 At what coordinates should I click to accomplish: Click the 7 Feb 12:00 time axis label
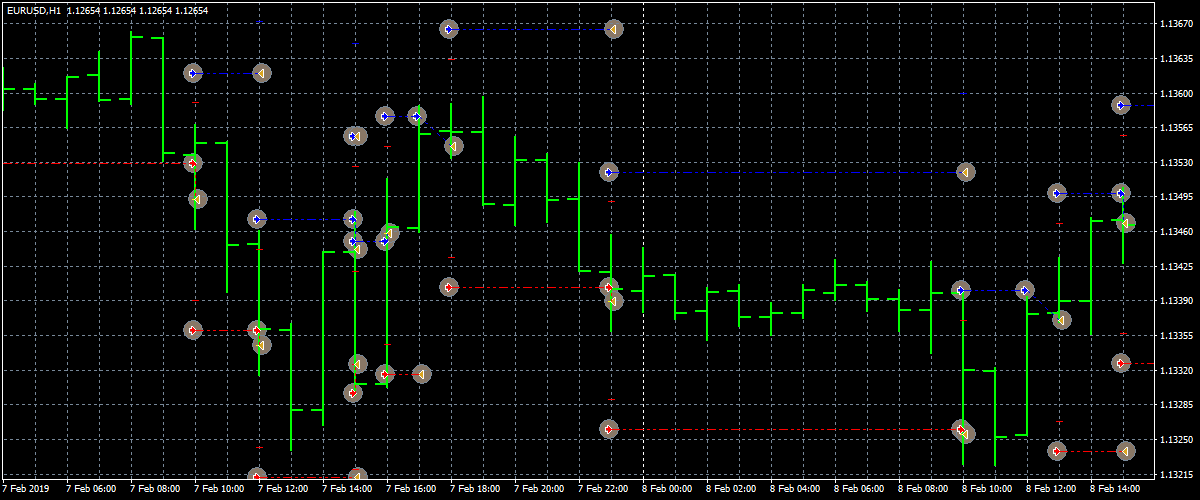(284, 490)
